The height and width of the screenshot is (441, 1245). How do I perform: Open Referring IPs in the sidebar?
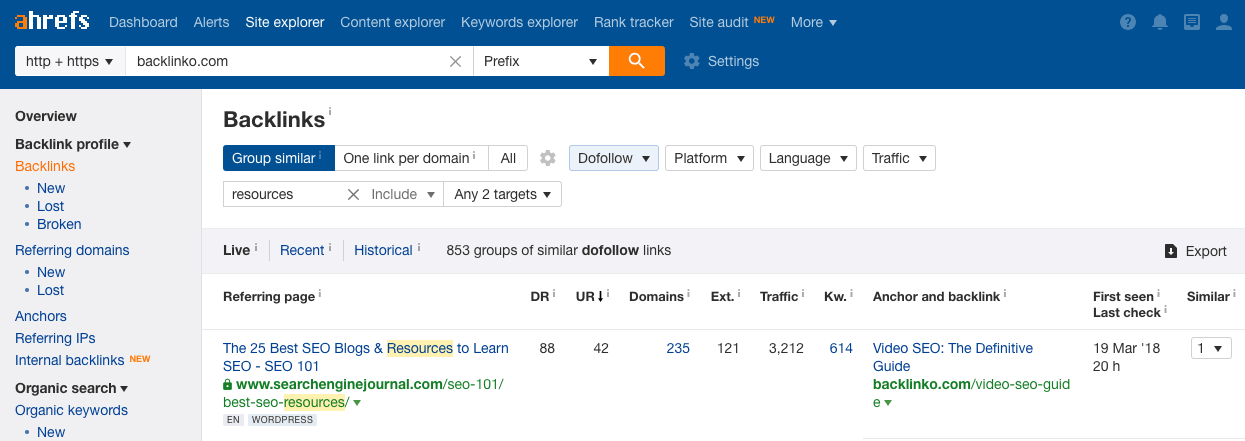(55, 338)
